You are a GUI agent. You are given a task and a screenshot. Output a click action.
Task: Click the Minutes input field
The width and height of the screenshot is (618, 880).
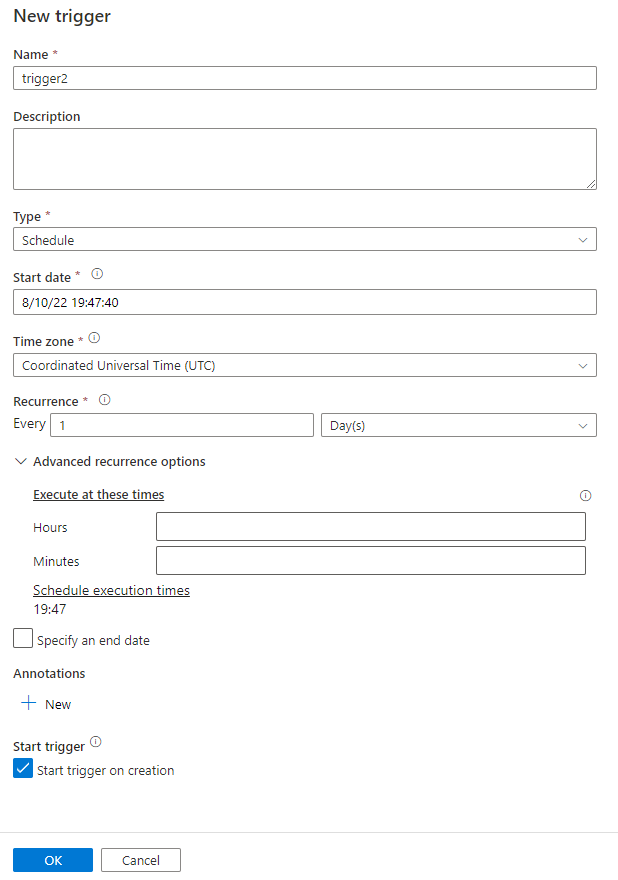pos(371,561)
